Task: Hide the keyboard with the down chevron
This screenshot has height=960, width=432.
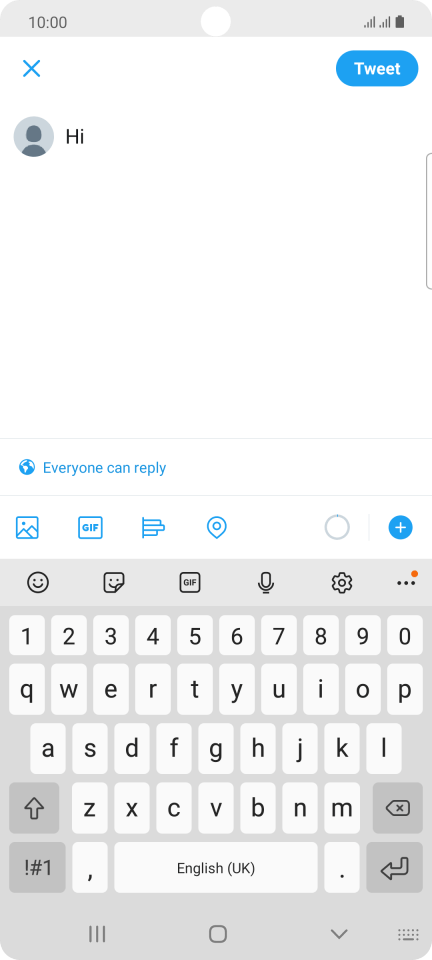Action: pos(339,934)
